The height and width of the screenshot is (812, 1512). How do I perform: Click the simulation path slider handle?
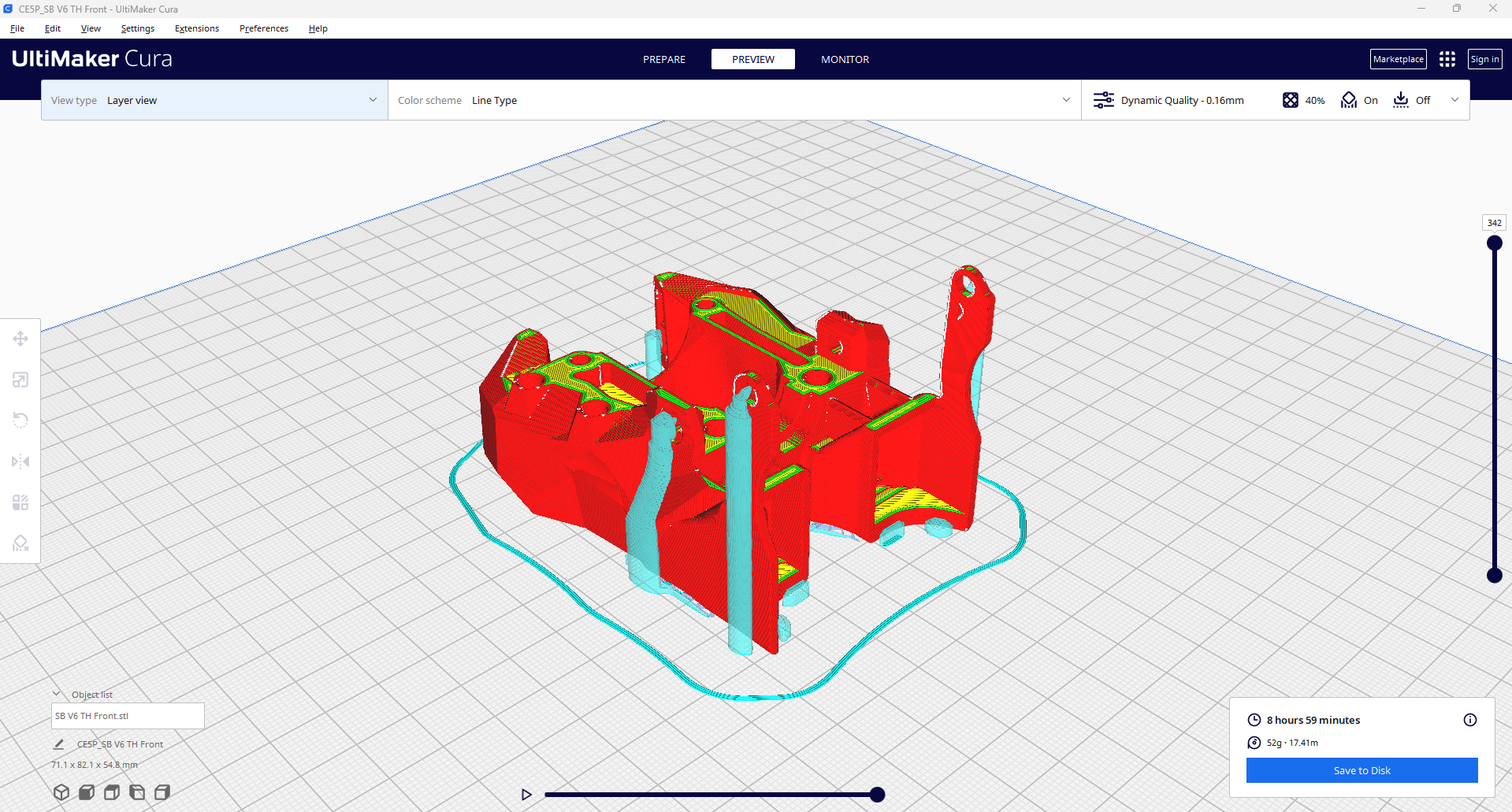pos(877,795)
